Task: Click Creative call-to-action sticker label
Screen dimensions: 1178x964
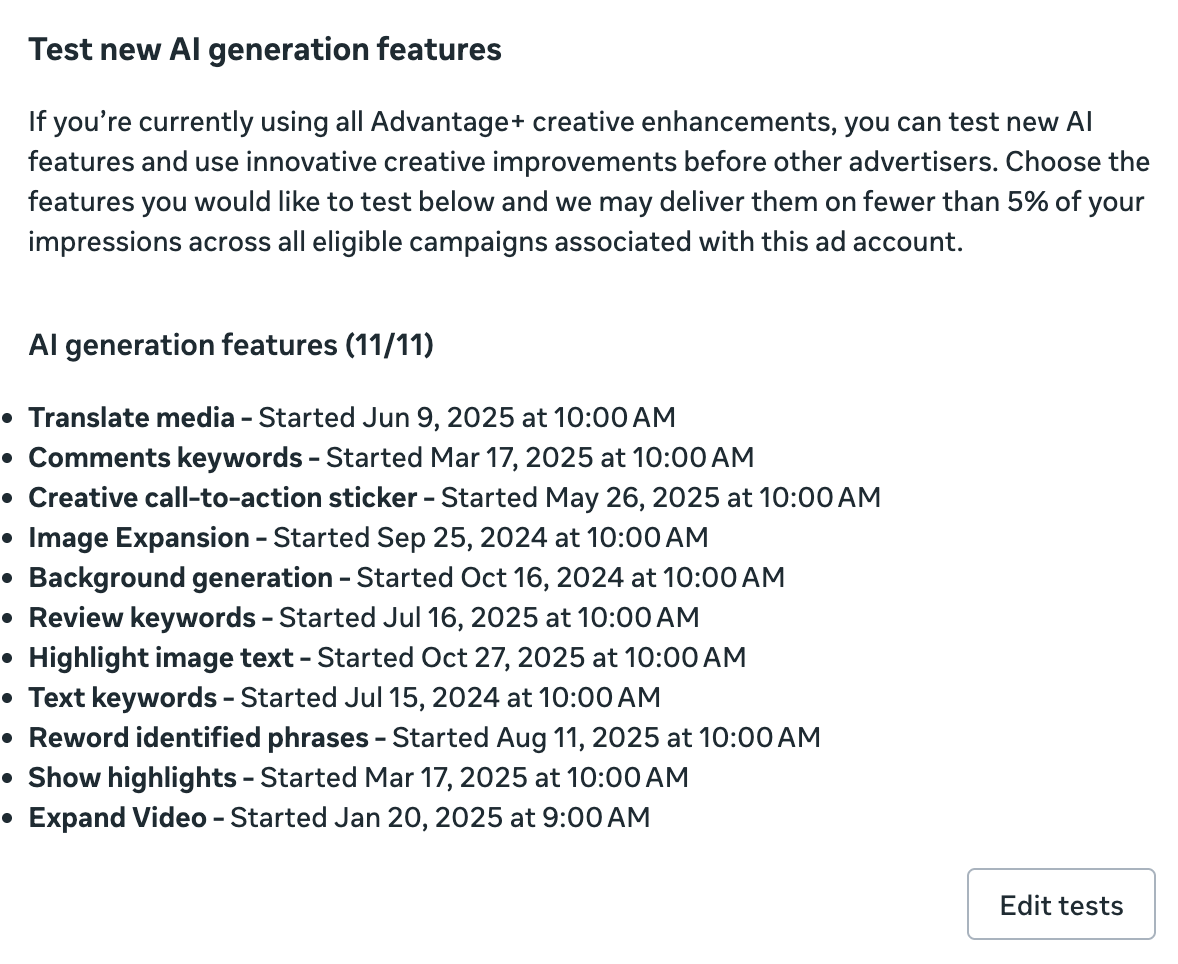Action: point(222,498)
